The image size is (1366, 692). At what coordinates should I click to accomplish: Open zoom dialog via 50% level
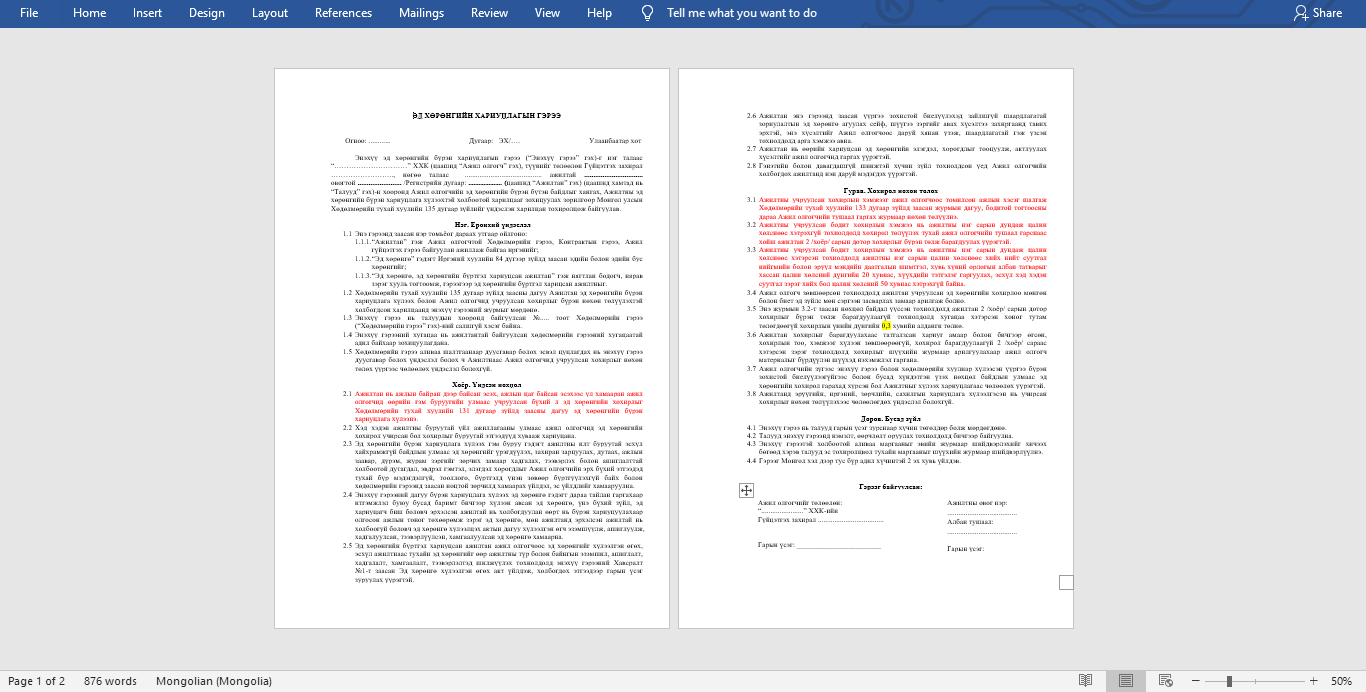click(x=1341, y=681)
